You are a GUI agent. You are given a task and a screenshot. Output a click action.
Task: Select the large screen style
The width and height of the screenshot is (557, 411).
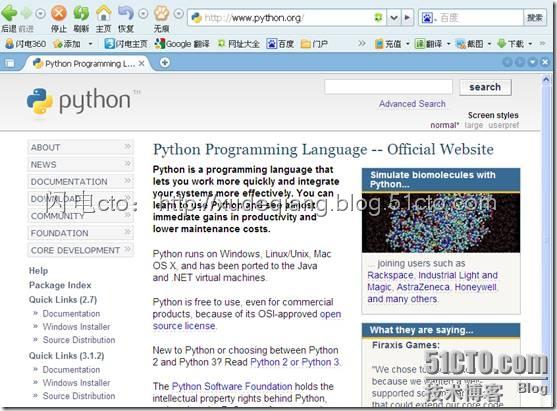coord(474,125)
